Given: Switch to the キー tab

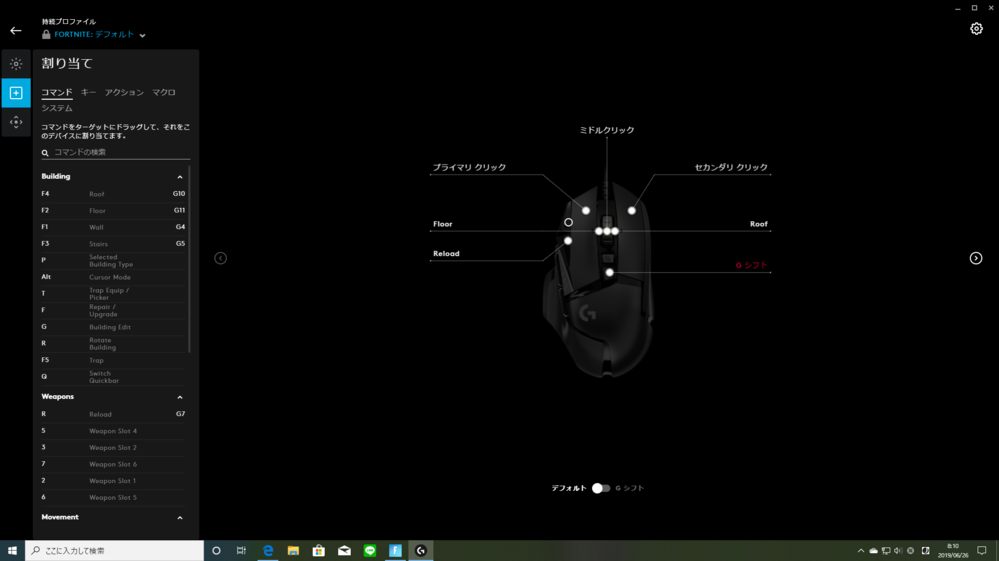Looking at the screenshot, I should tap(88, 92).
